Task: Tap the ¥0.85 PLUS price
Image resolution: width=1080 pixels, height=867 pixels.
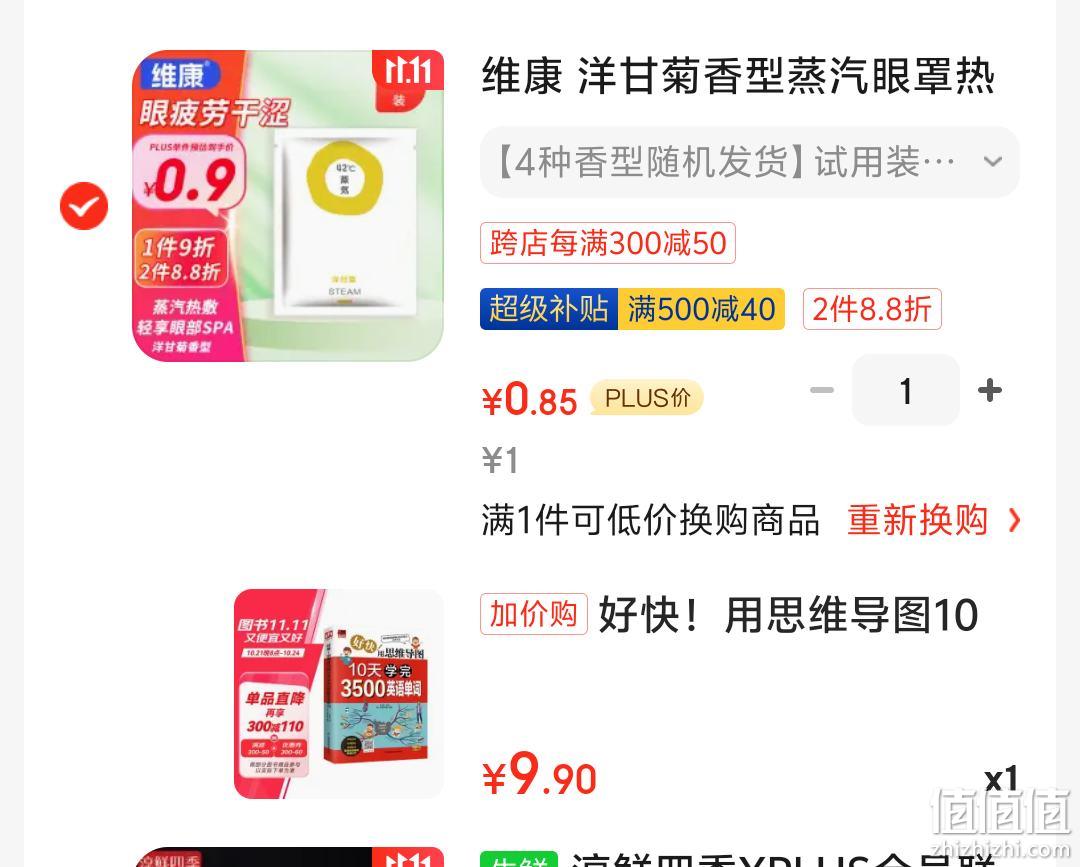Action: click(x=529, y=399)
